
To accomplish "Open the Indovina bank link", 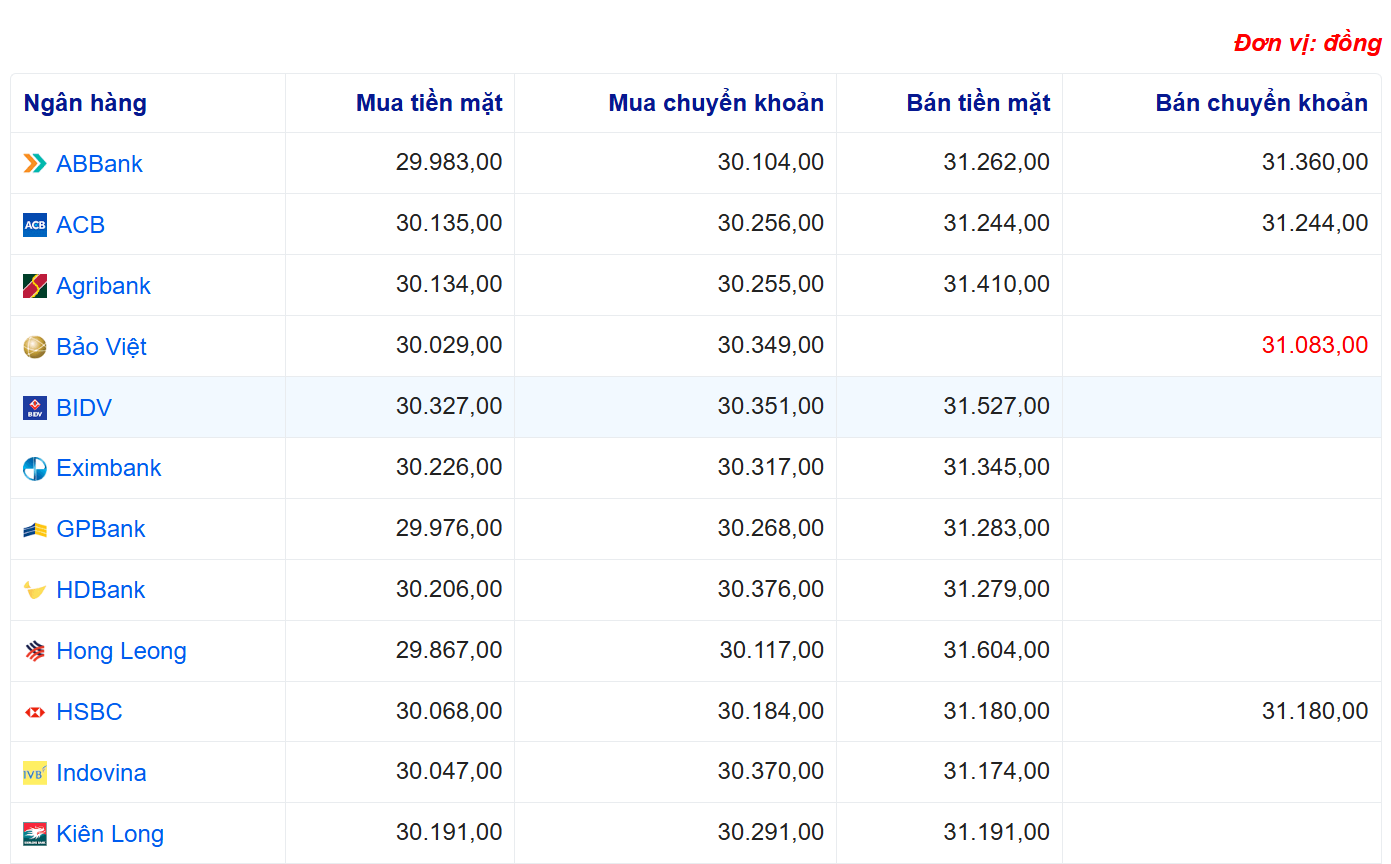I will coord(101,773).
